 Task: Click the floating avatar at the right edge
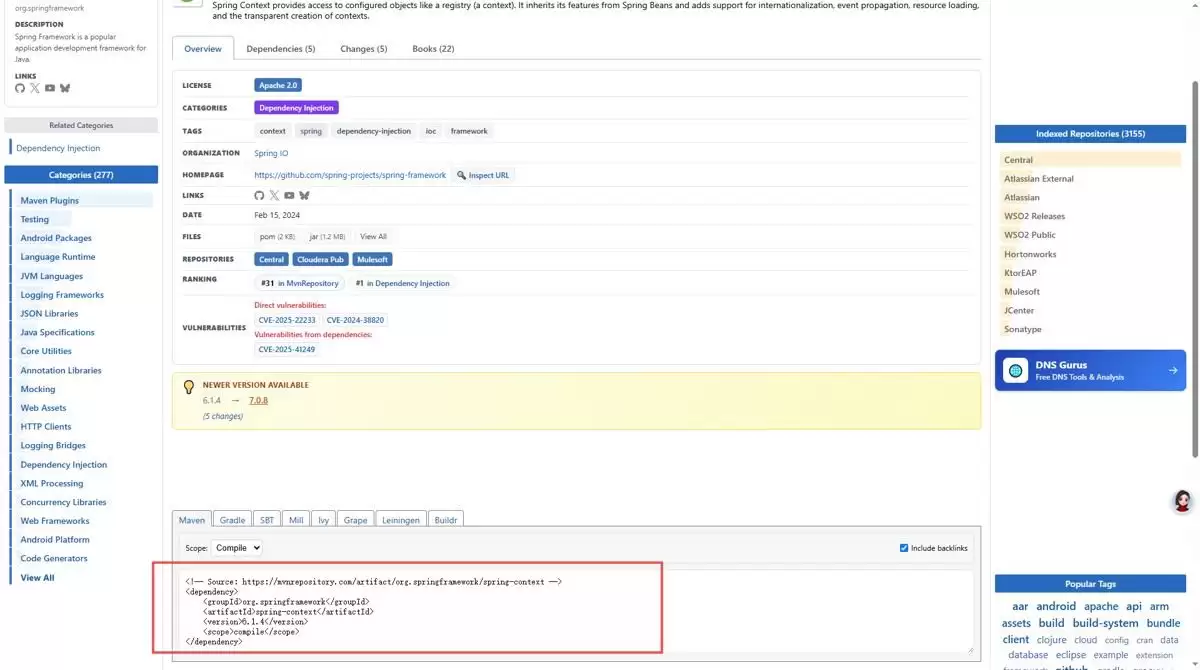pos(1183,502)
